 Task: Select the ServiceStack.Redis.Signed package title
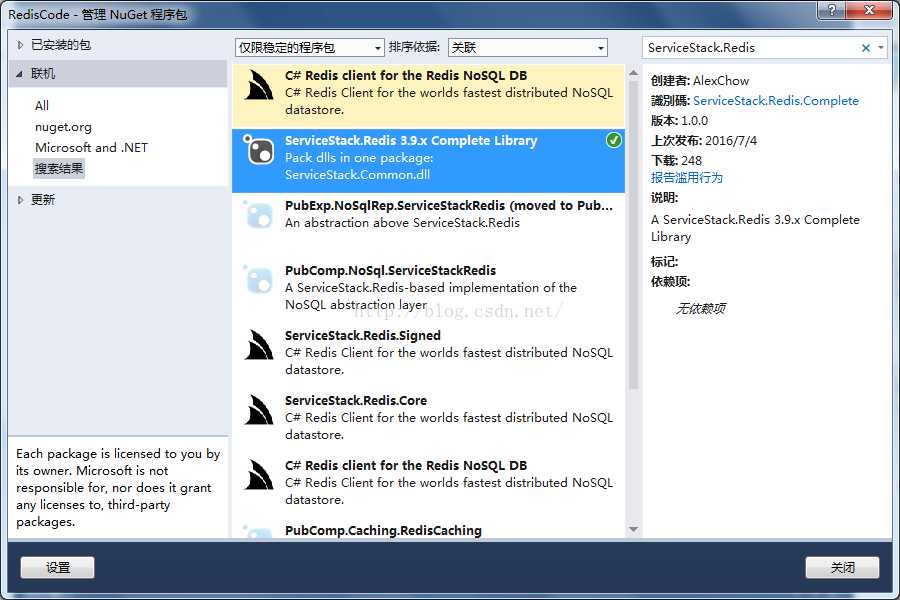pyautogui.click(x=363, y=335)
